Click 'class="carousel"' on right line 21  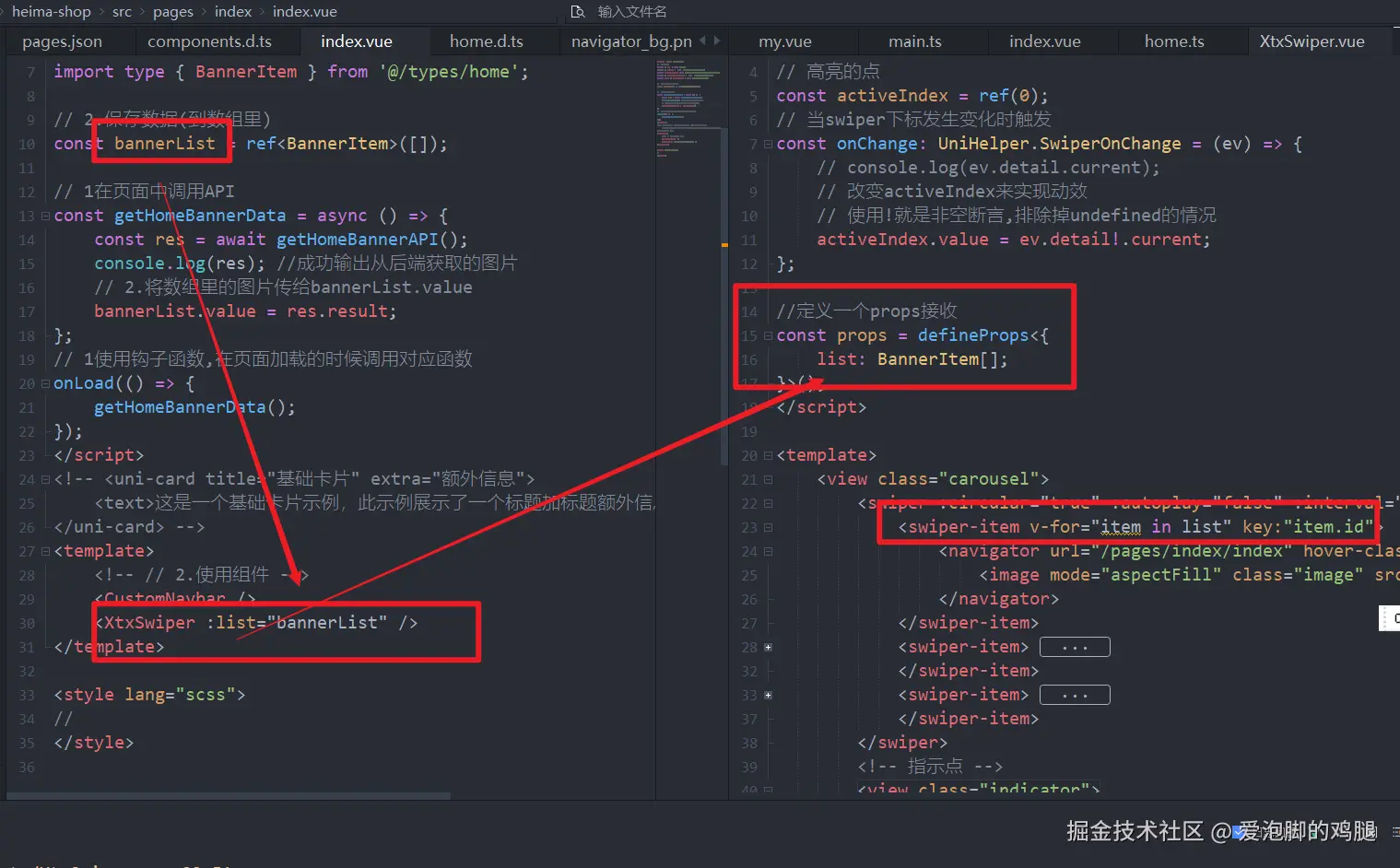959,479
